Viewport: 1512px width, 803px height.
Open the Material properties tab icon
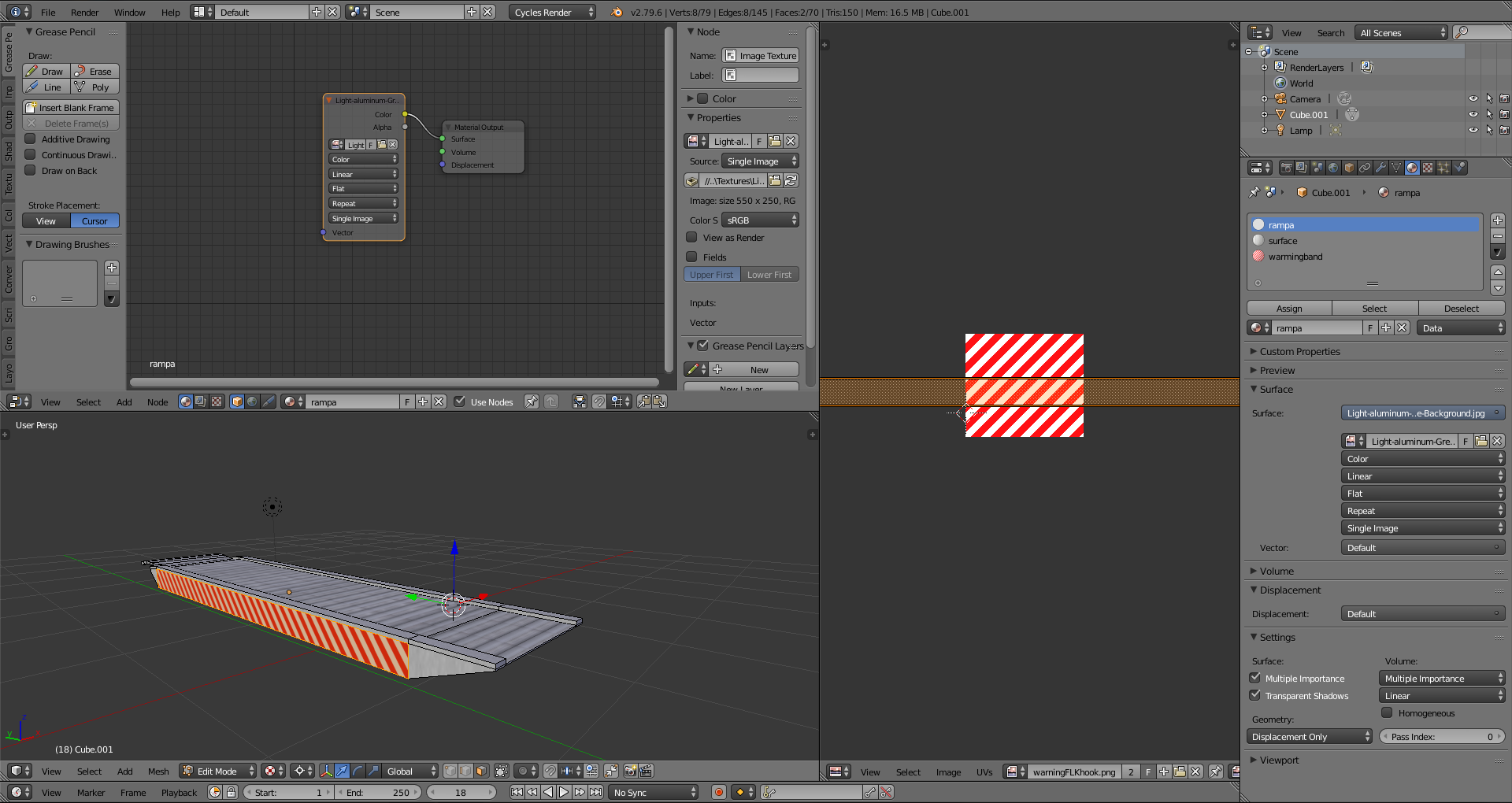point(1412,168)
